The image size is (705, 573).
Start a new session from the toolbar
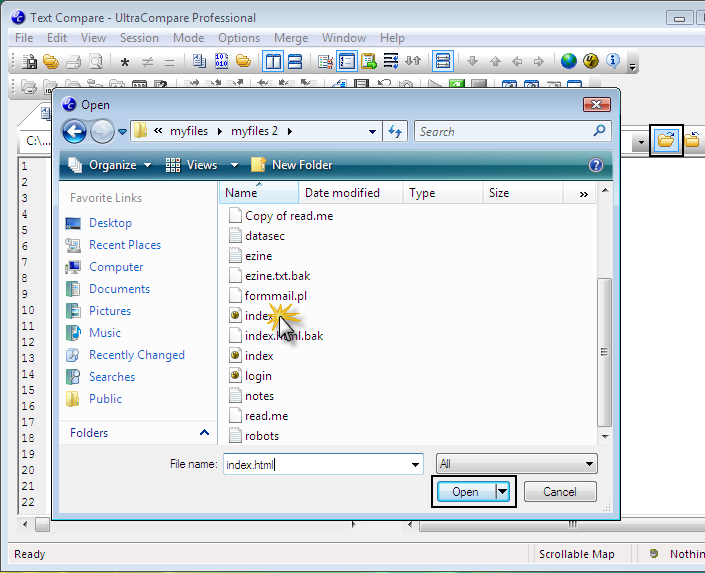(x=30, y=61)
